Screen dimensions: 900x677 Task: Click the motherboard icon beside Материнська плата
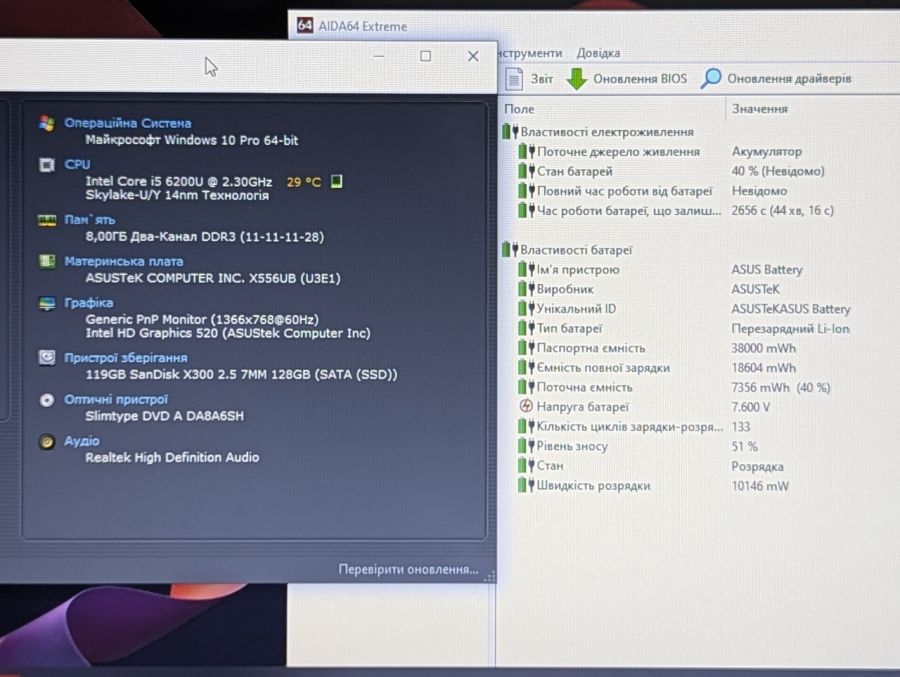coord(46,261)
